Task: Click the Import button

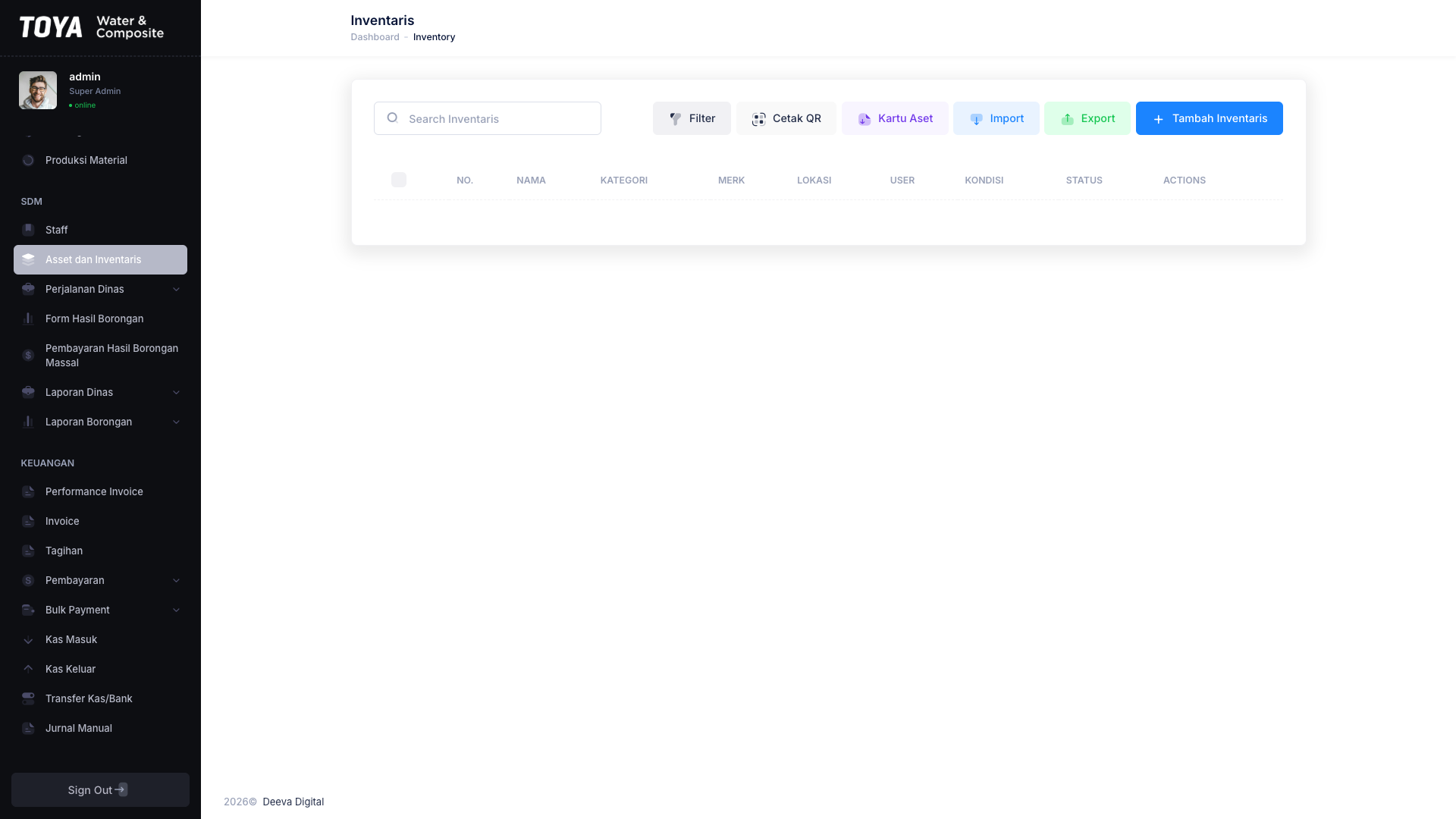Action: 996,118
